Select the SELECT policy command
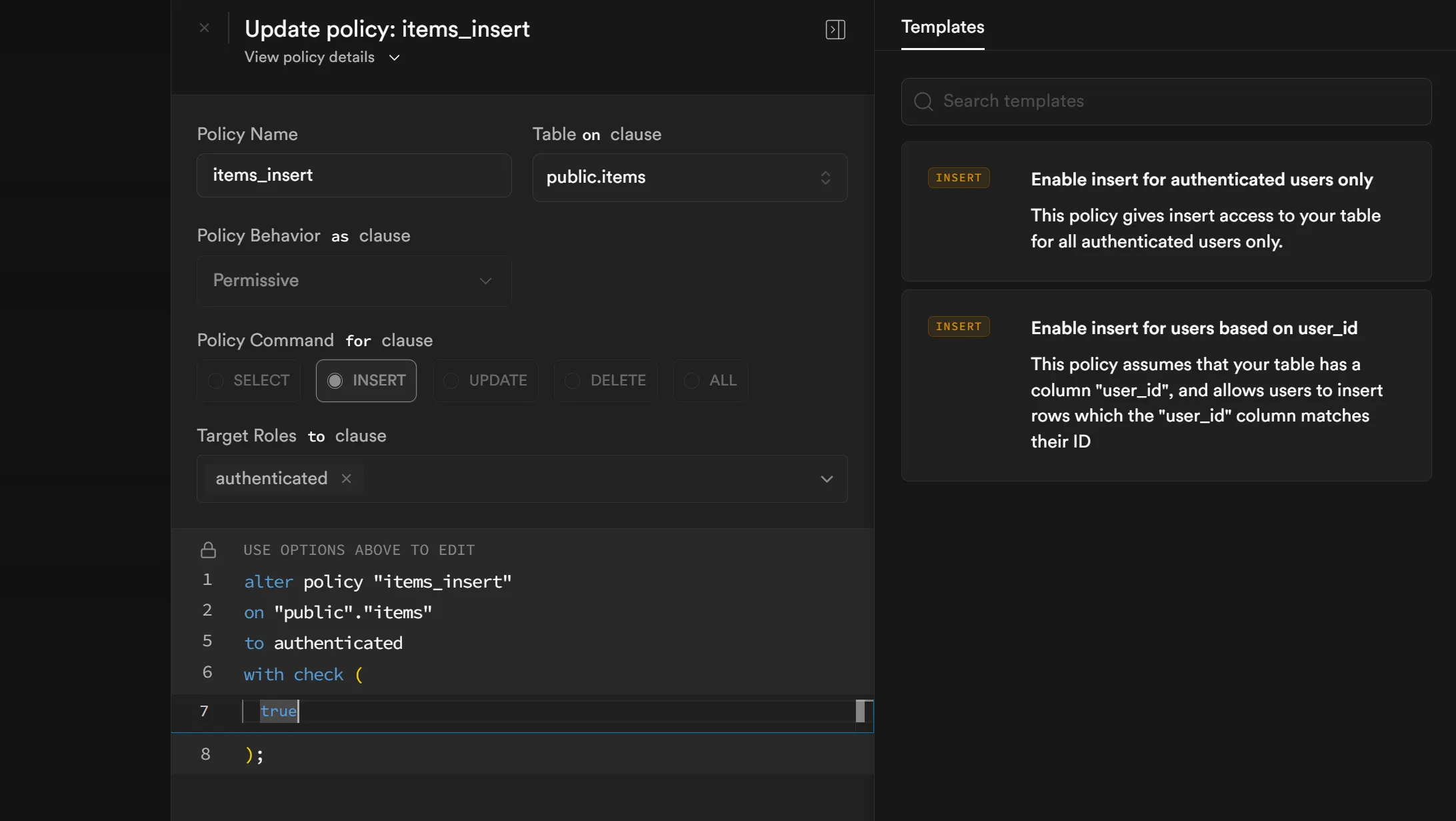Screen dimensions: 1456x821 [x=249, y=380]
